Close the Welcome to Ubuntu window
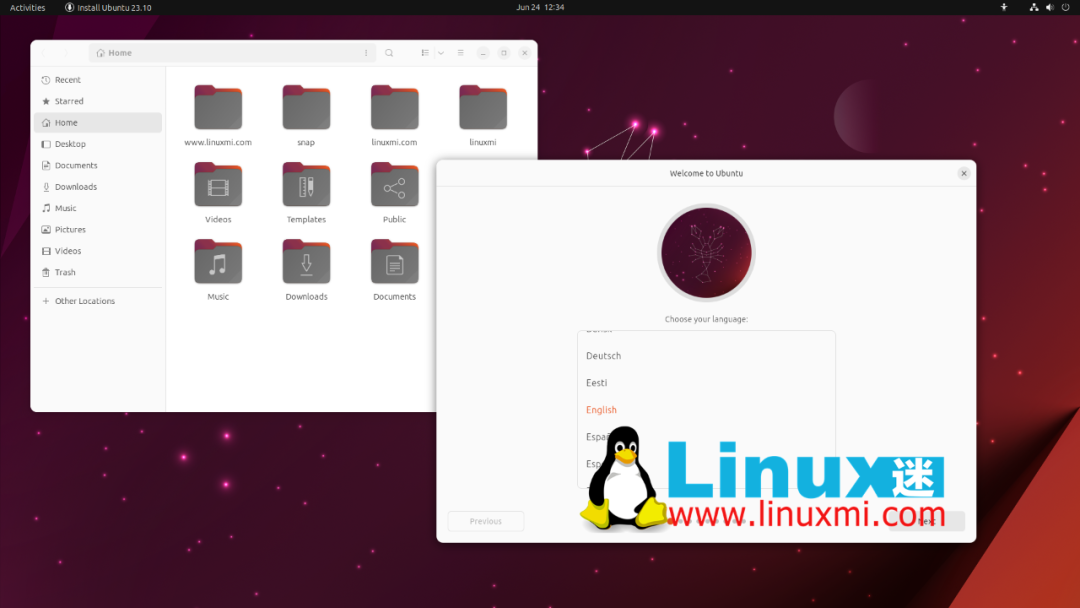 click(x=964, y=174)
